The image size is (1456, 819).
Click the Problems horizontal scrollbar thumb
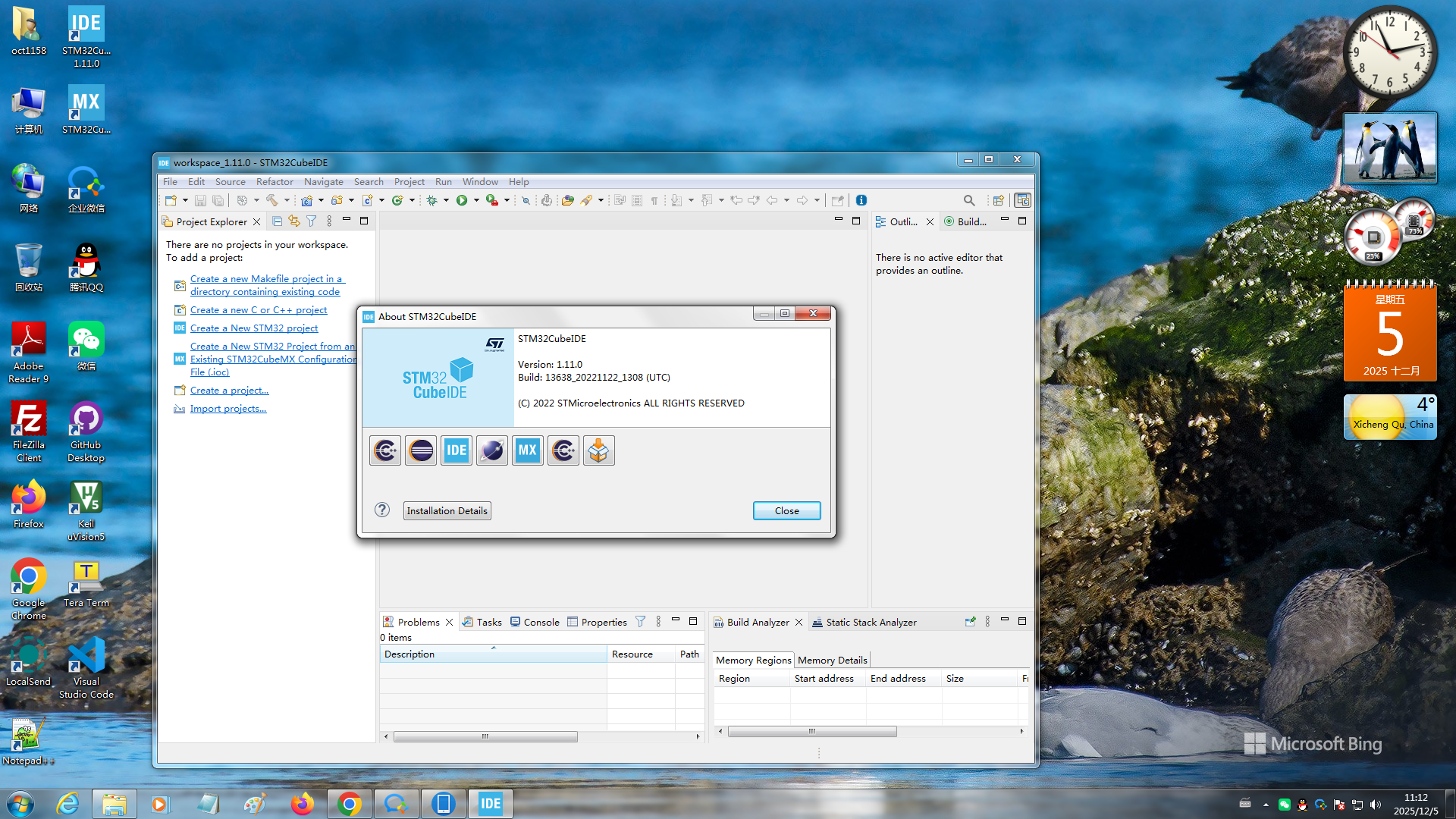point(485,736)
